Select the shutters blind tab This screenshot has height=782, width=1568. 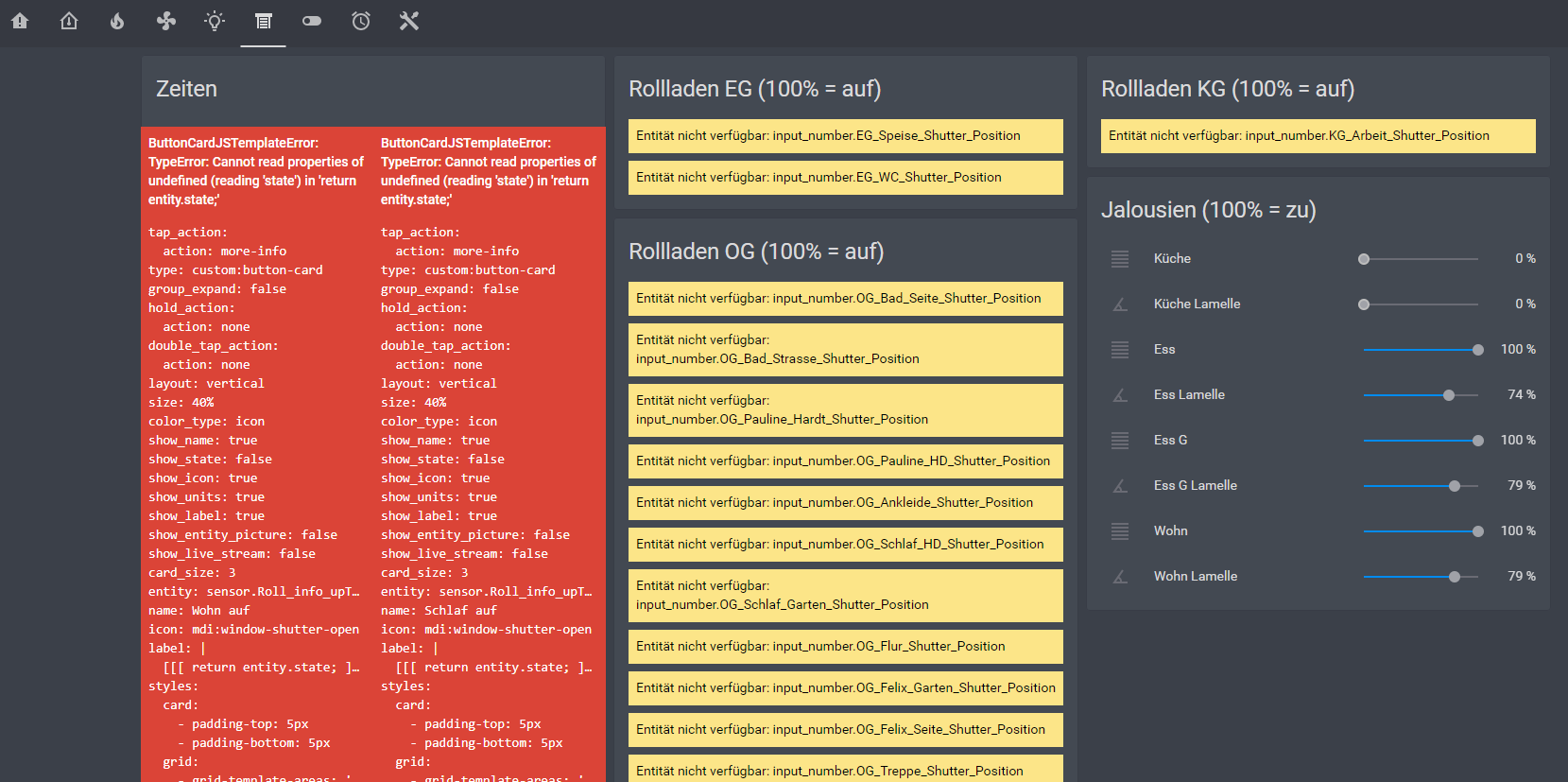(264, 21)
